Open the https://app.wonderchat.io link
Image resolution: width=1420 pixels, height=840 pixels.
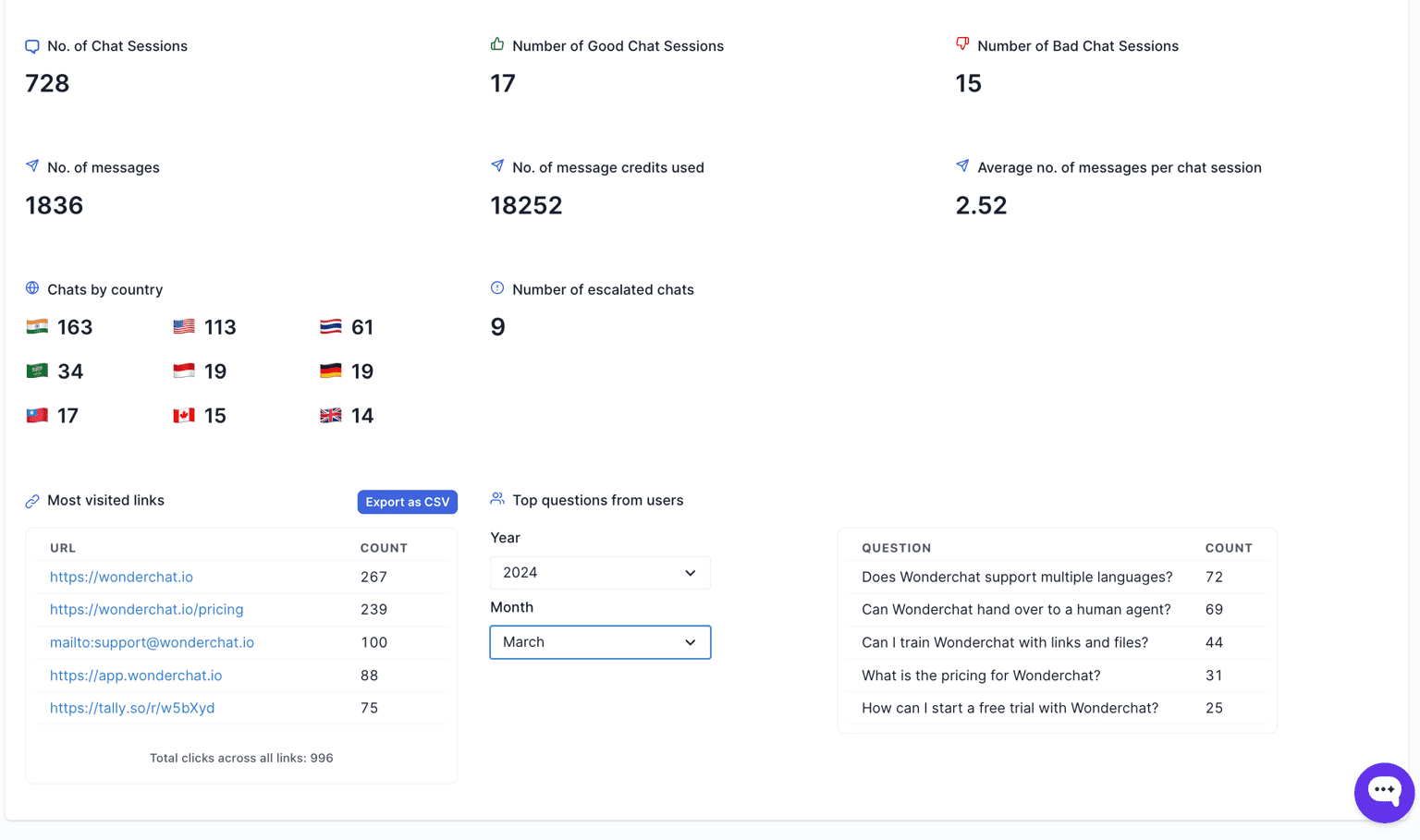(136, 676)
